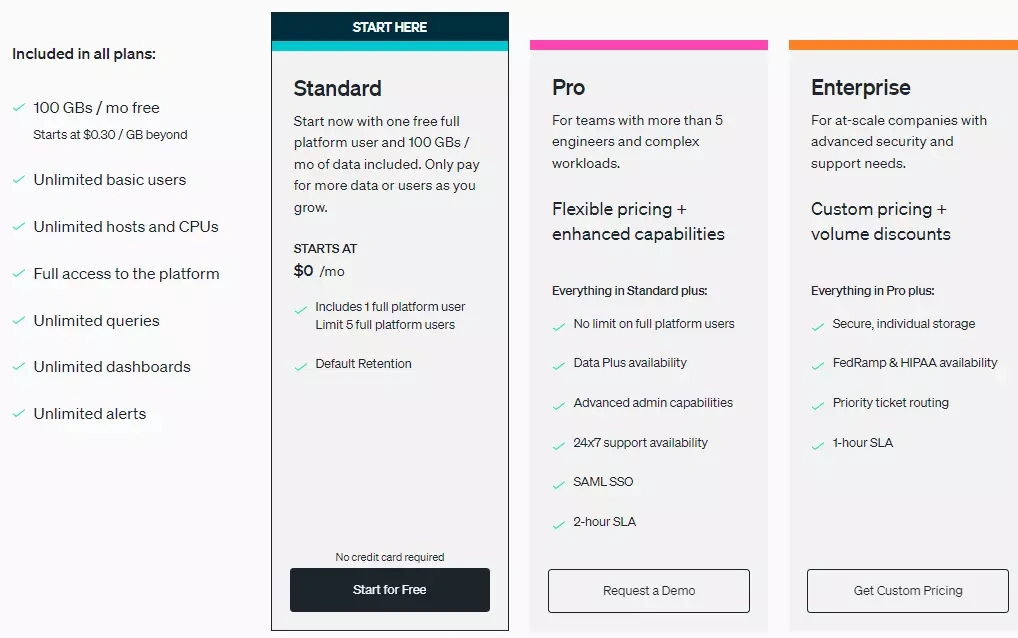The image size is (1018, 638).
Task: Click the pink bar above Pro
Action: tap(648, 45)
